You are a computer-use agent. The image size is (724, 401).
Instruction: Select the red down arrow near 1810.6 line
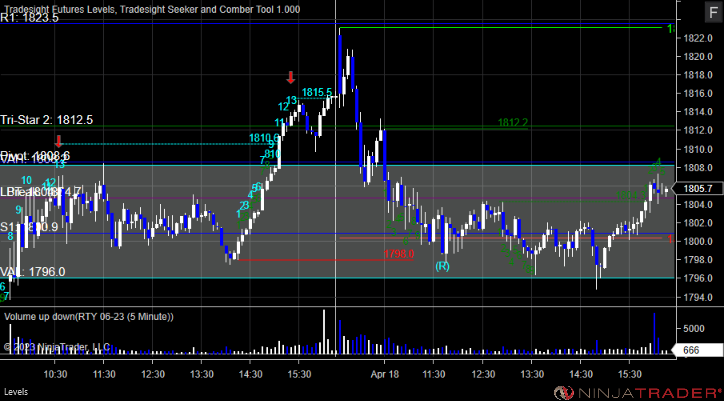(58, 141)
